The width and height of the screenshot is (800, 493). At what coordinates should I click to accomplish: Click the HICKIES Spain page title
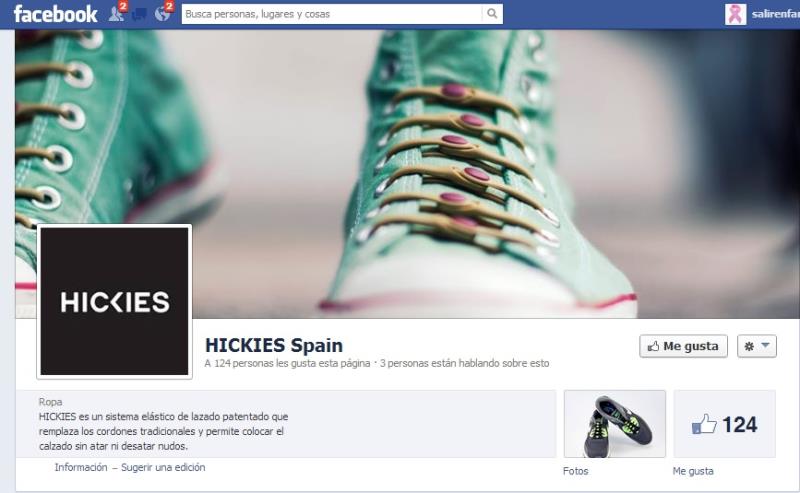pyautogui.click(x=273, y=346)
